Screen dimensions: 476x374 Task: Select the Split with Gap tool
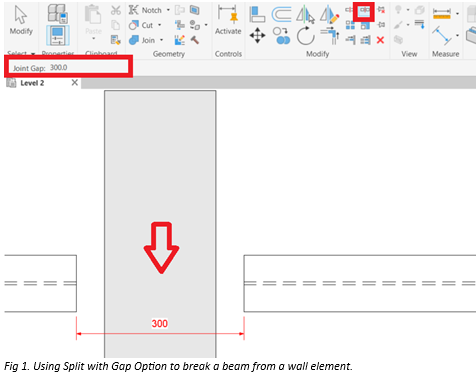364,10
